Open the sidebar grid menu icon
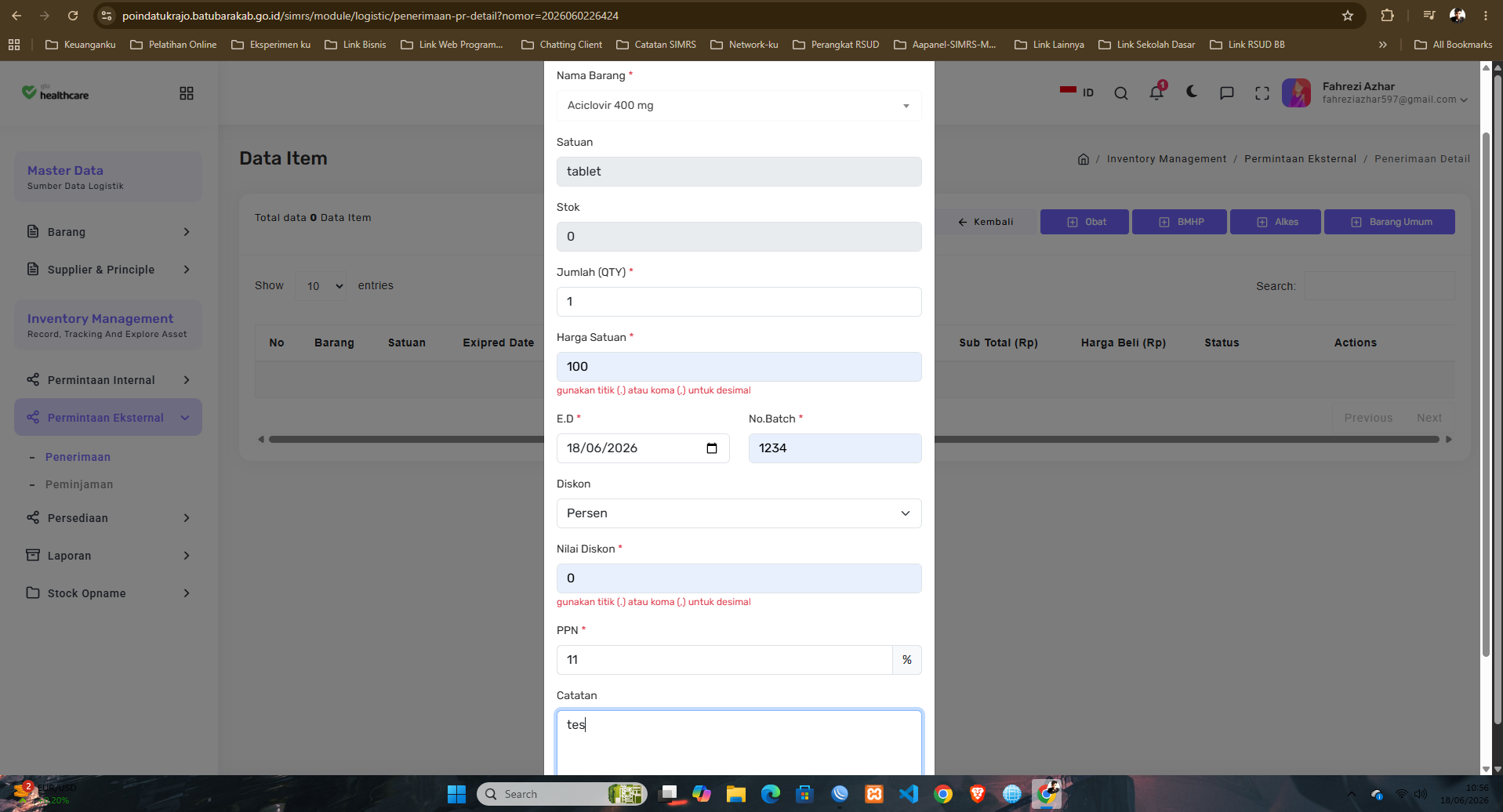The image size is (1503, 812). (187, 93)
